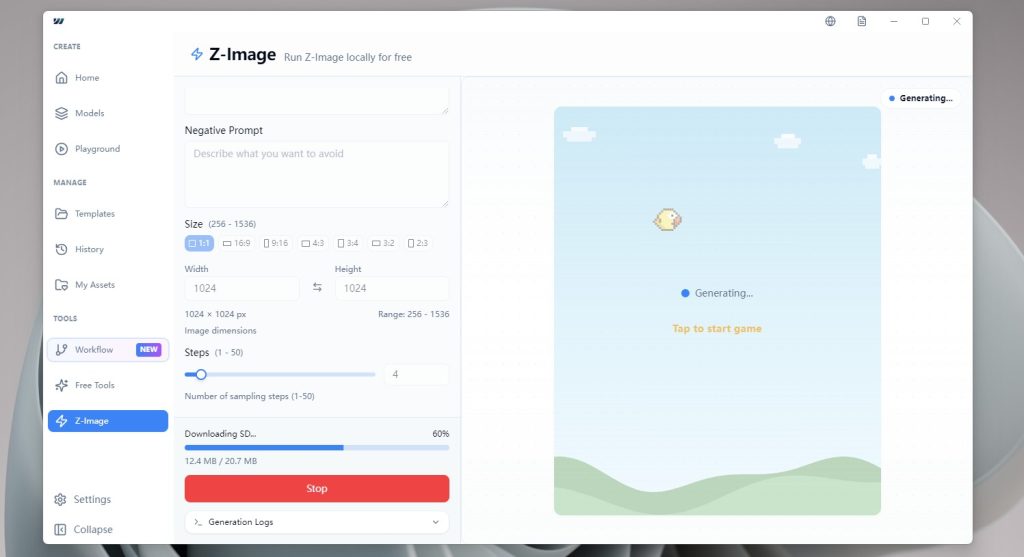Open the Home menu label
Screen dimensions: 1024x557
[87, 78]
